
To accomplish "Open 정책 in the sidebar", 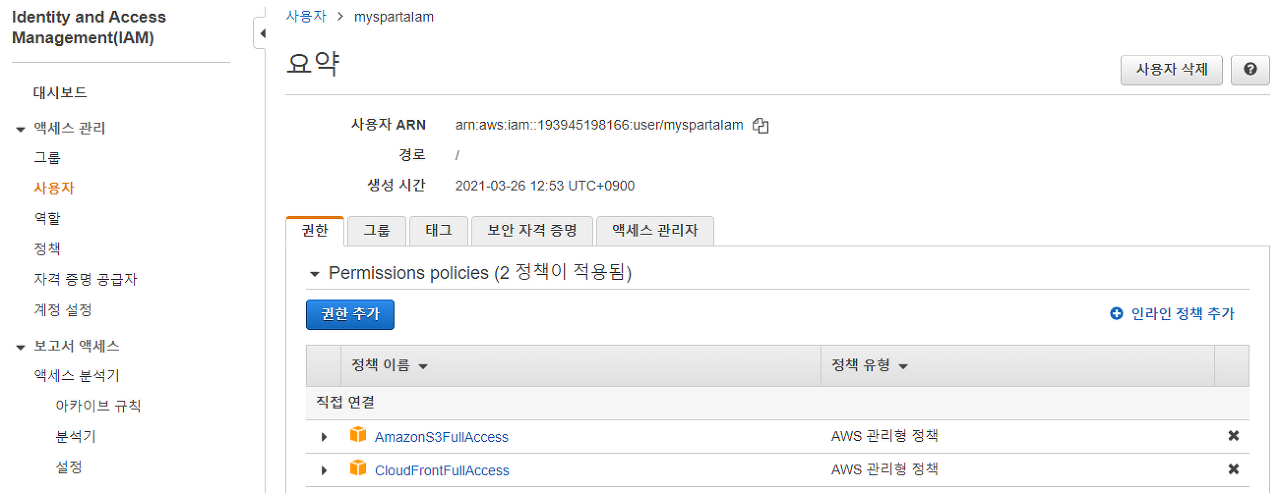I will (47, 249).
